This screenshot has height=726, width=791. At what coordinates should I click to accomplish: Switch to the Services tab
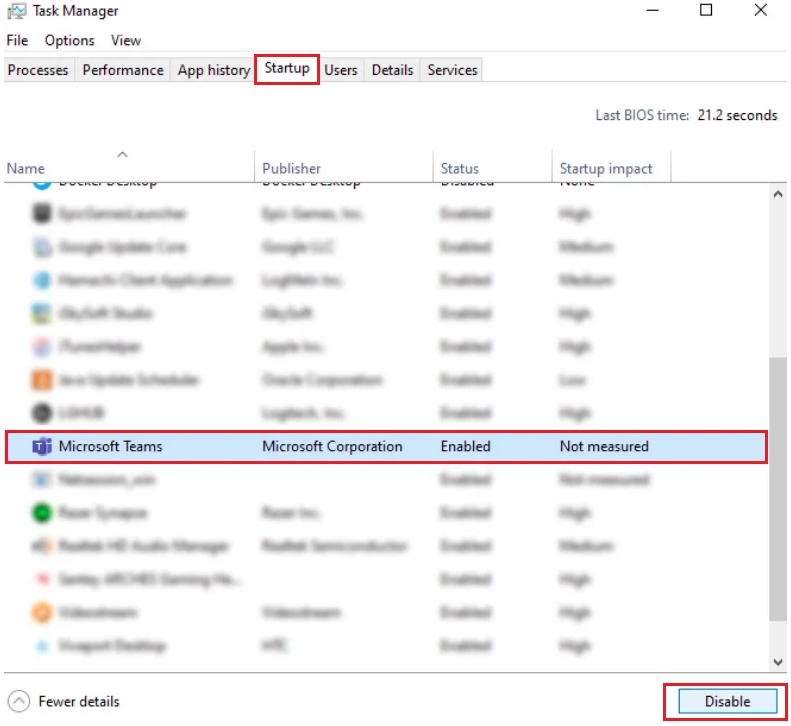(x=453, y=70)
